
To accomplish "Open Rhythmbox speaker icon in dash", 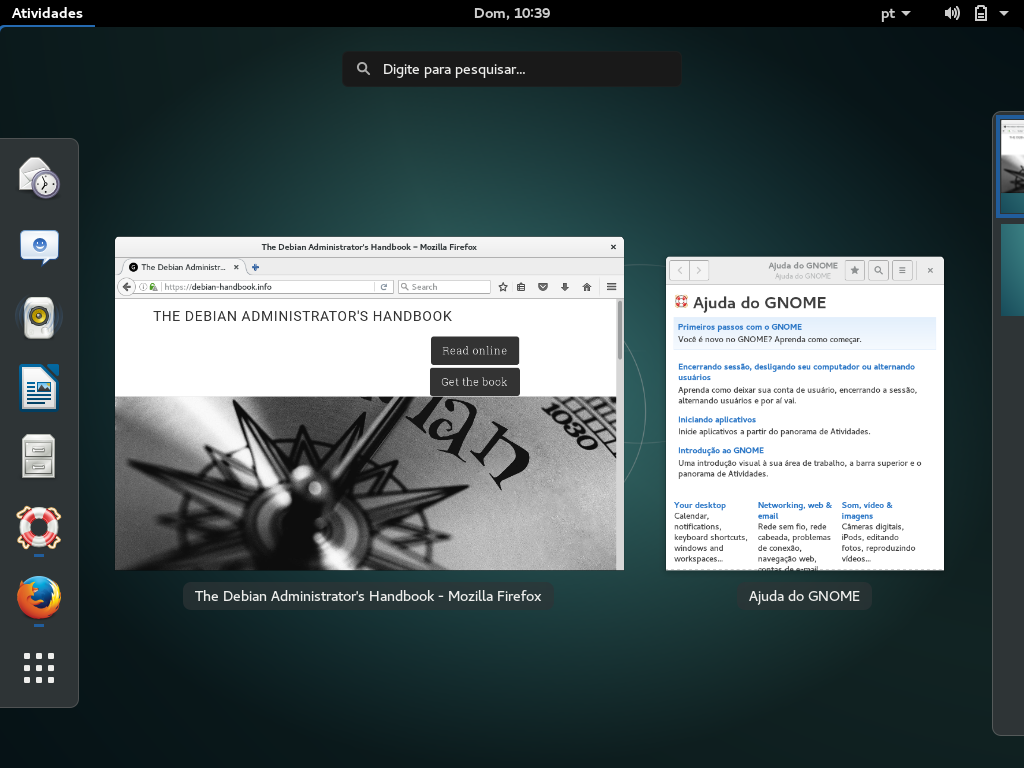I will click(x=39, y=318).
